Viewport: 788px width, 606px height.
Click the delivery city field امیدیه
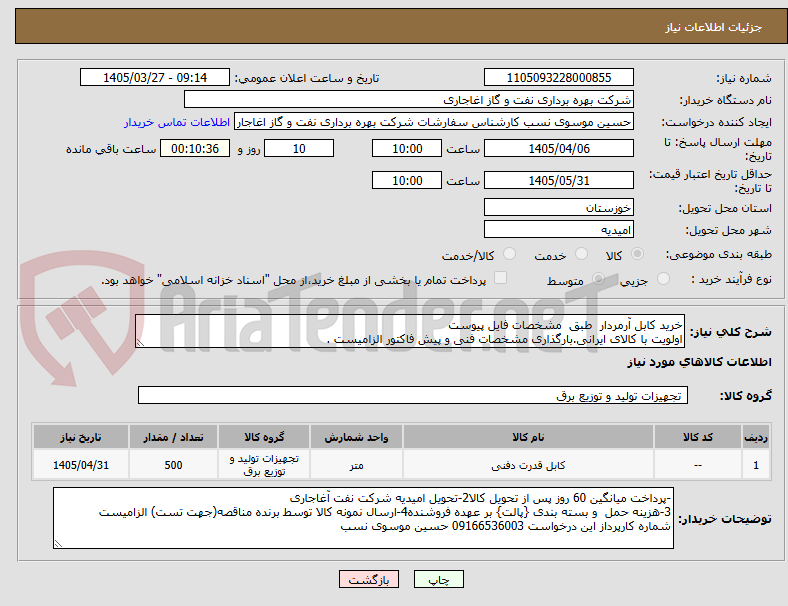click(559, 230)
